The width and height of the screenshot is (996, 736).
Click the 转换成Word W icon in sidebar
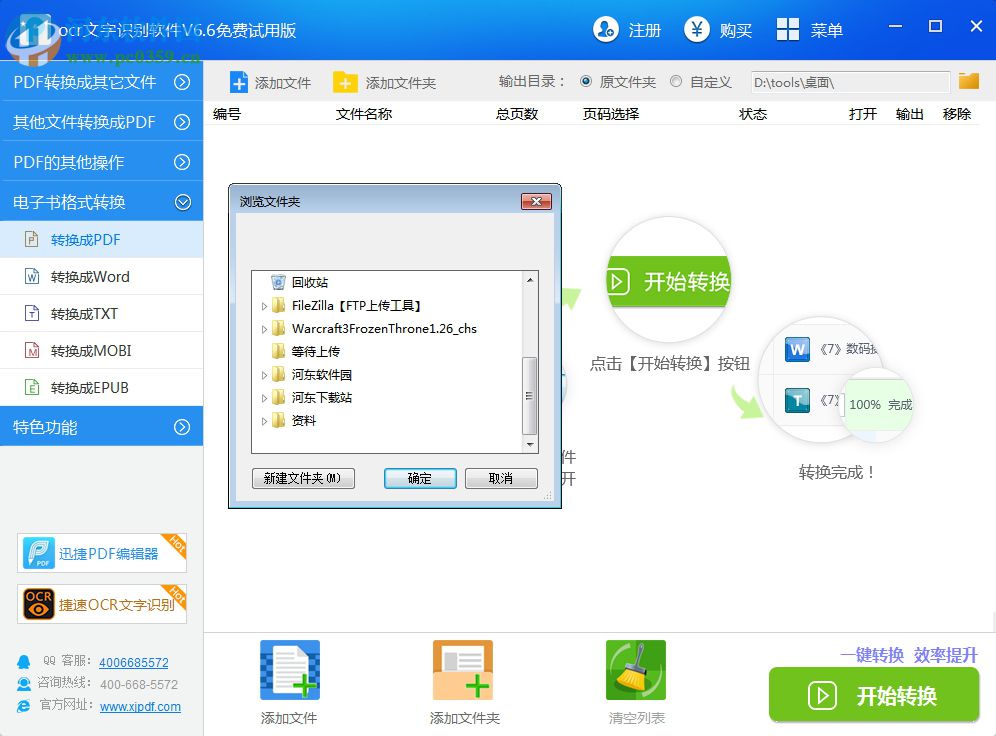pyautogui.click(x=31, y=276)
